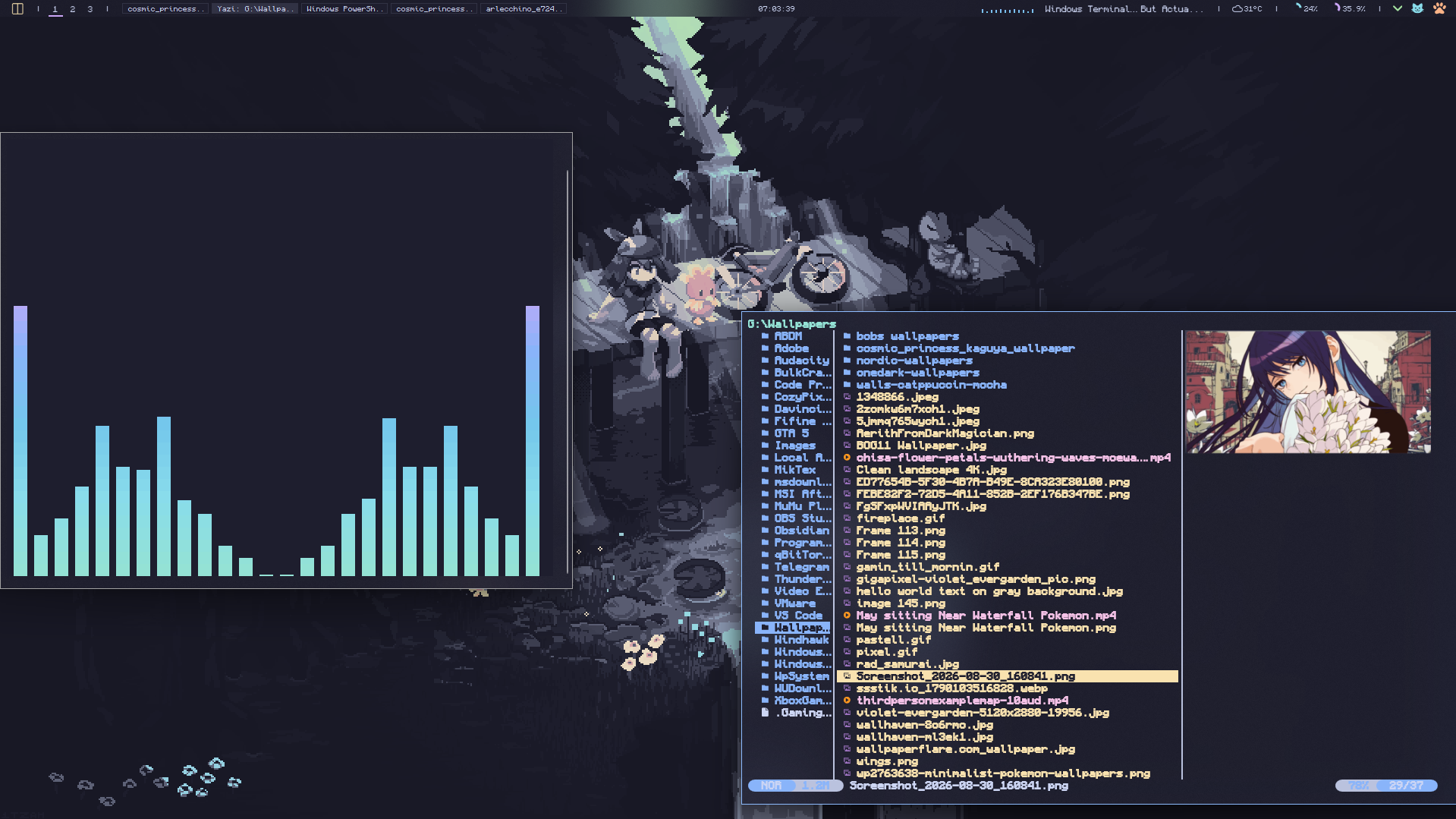Click the cyan cat icon in the top bar
The width and height of the screenshot is (1456, 819).
[x=1417, y=8]
